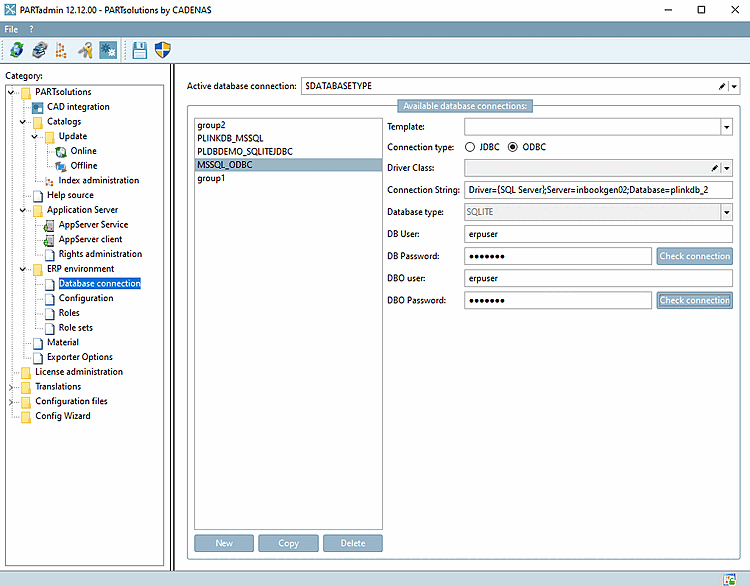
Task: Select the JDBC connection type
Action: [x=470, y=147]
